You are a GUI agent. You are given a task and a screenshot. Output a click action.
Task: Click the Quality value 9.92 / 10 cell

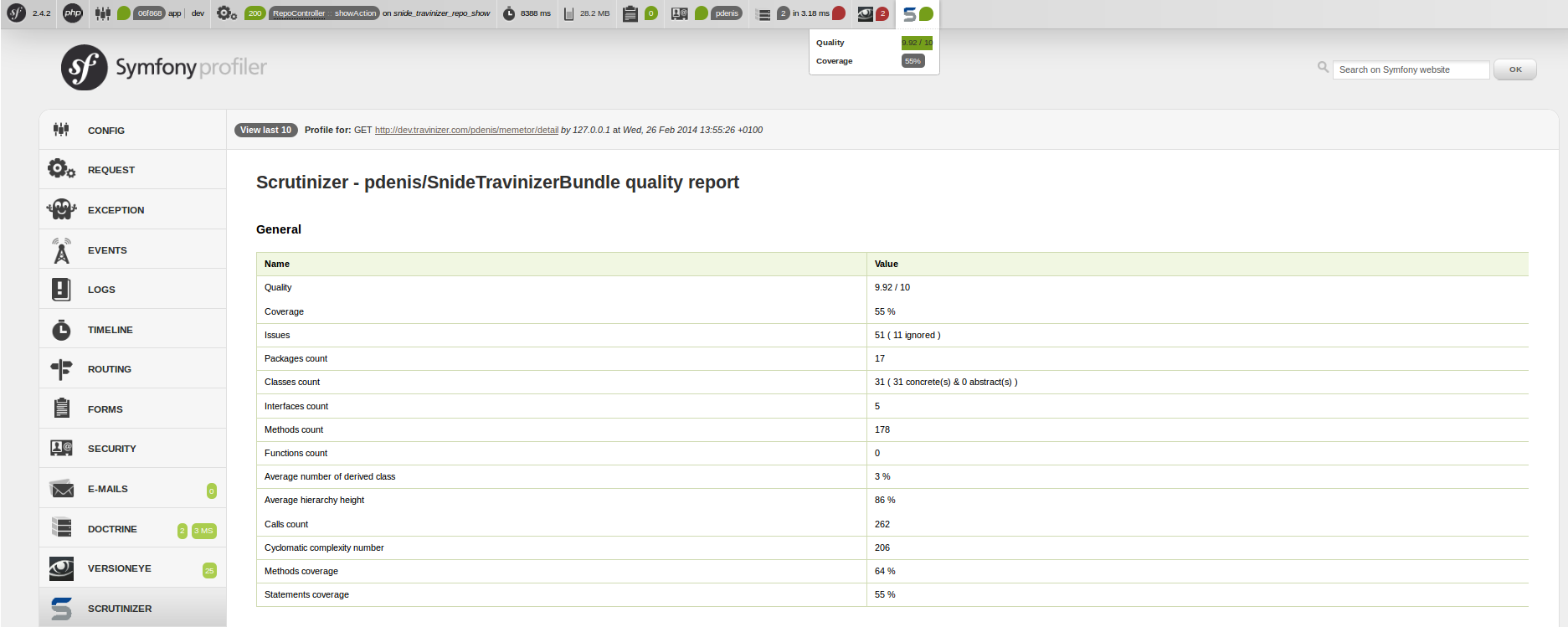click(x=1197, y=287)
